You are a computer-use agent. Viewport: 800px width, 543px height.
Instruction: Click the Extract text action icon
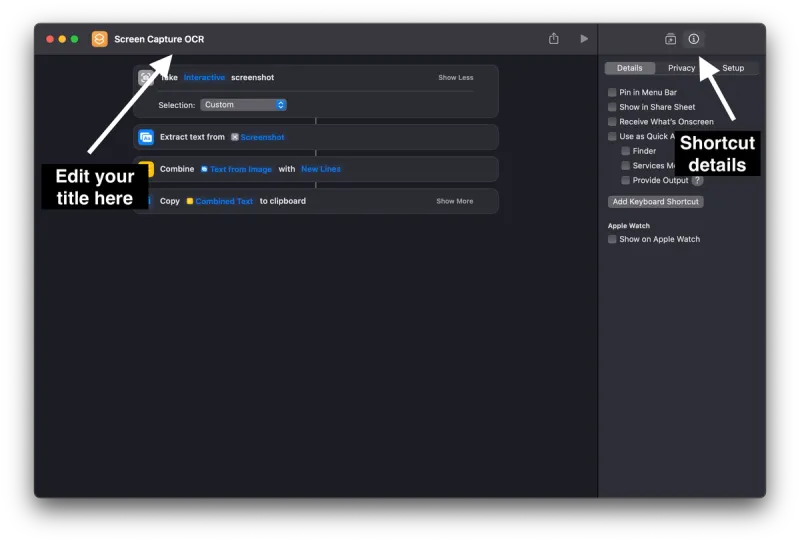(146, 137)
